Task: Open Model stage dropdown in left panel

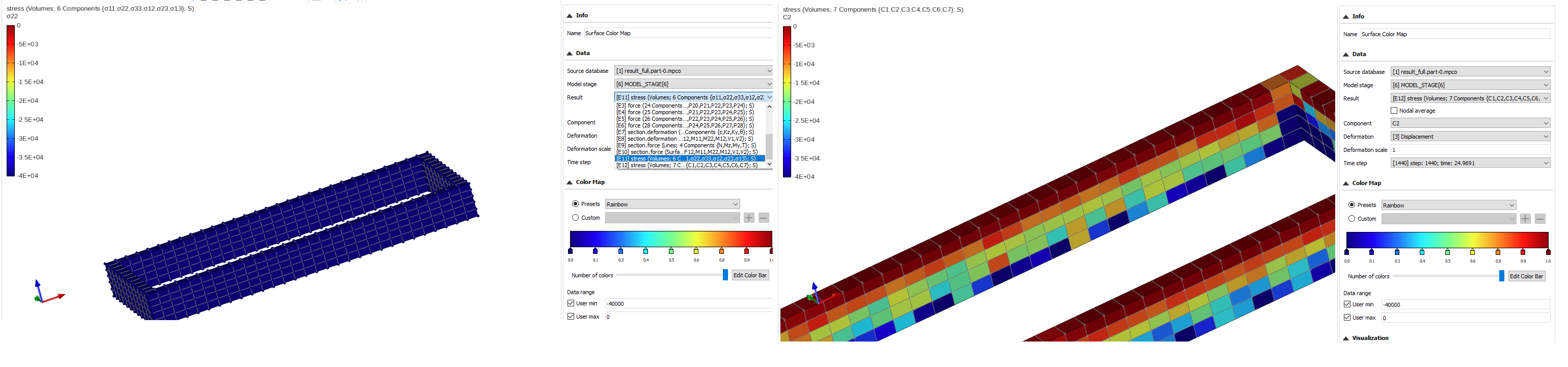Action: point(693,84)
